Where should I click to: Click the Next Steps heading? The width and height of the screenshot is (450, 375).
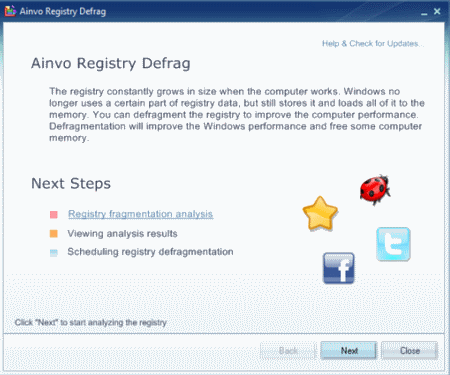click(71, 183)
